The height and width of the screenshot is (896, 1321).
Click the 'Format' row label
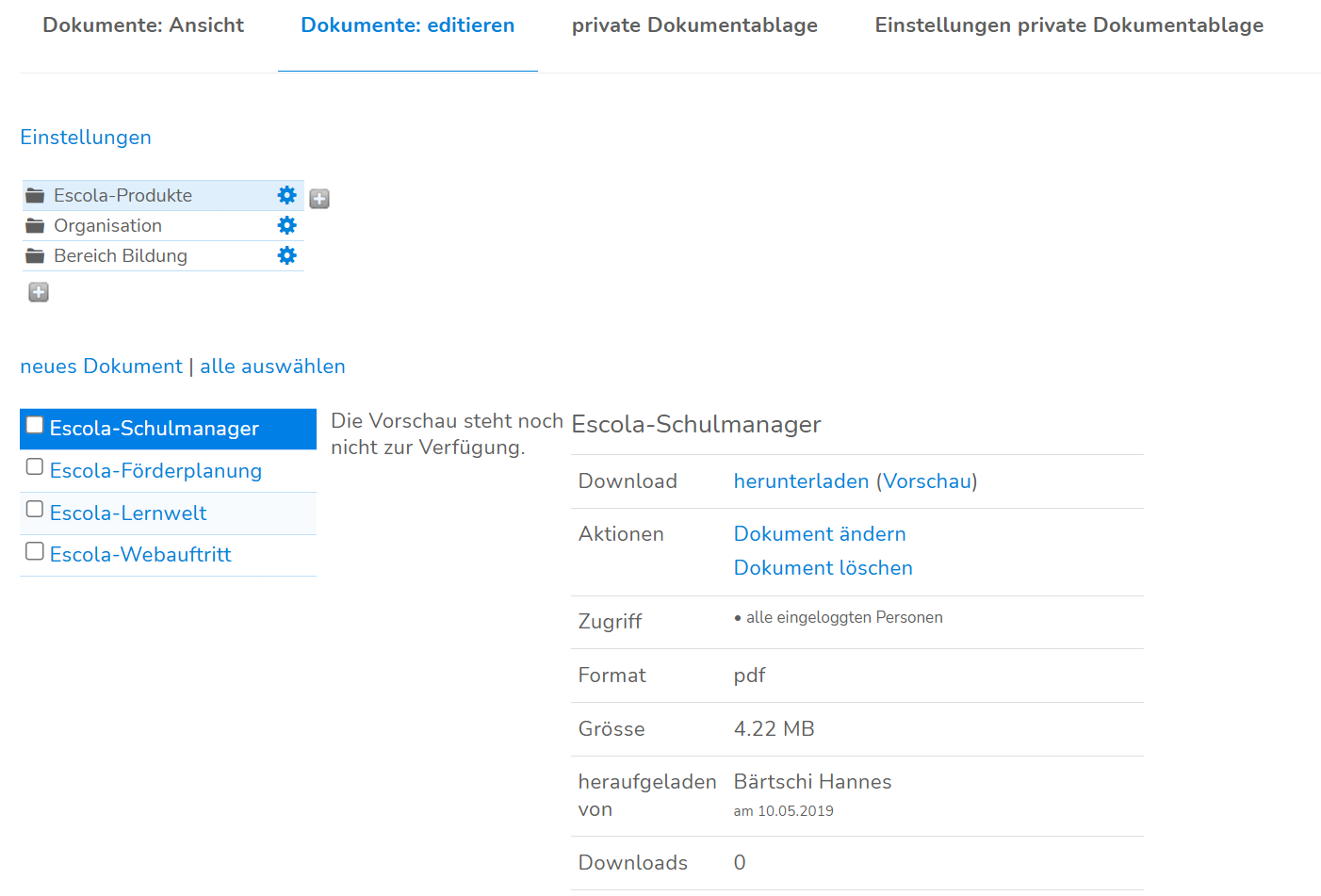(612, 676)
